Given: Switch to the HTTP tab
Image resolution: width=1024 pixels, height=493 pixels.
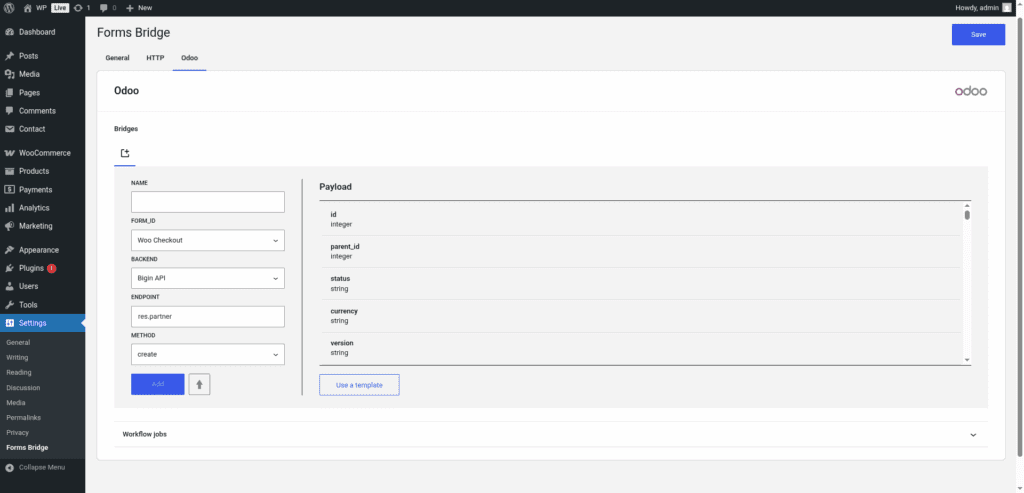Looking at the screenshot, I should pyautogui.click(x=155, y=58).
